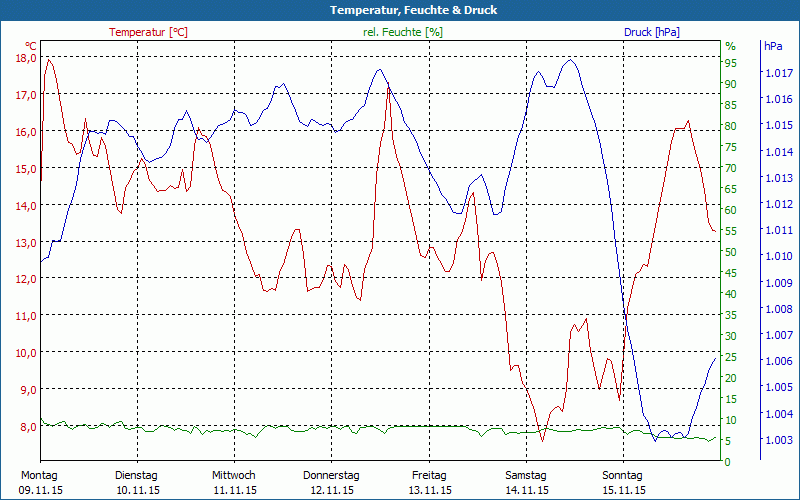Click the '30' humidity axis value
The width and height of the screenshot is (800, 500).
pyautogui.click(x=731, y=336)
